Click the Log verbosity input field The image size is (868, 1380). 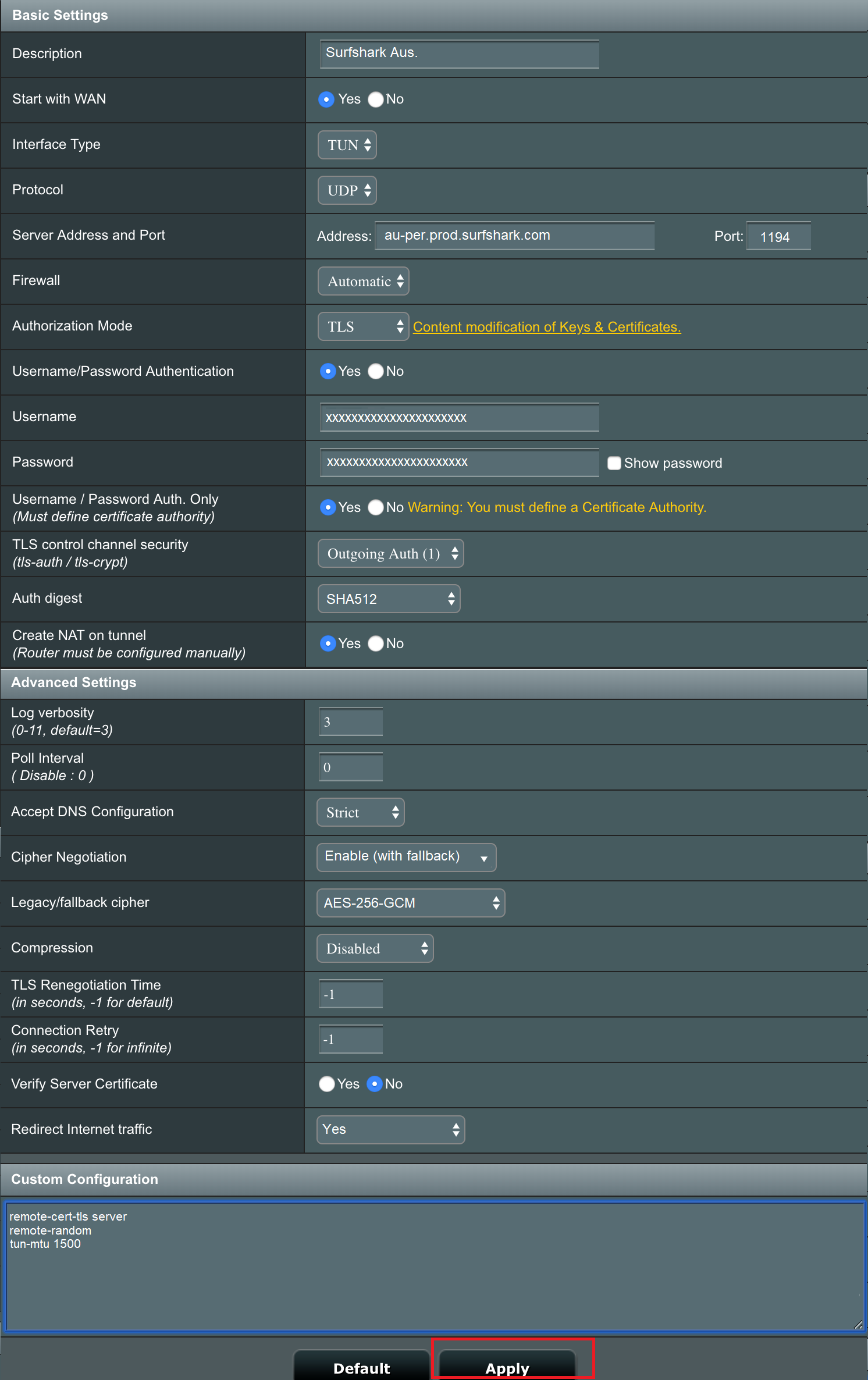point(351,722)
